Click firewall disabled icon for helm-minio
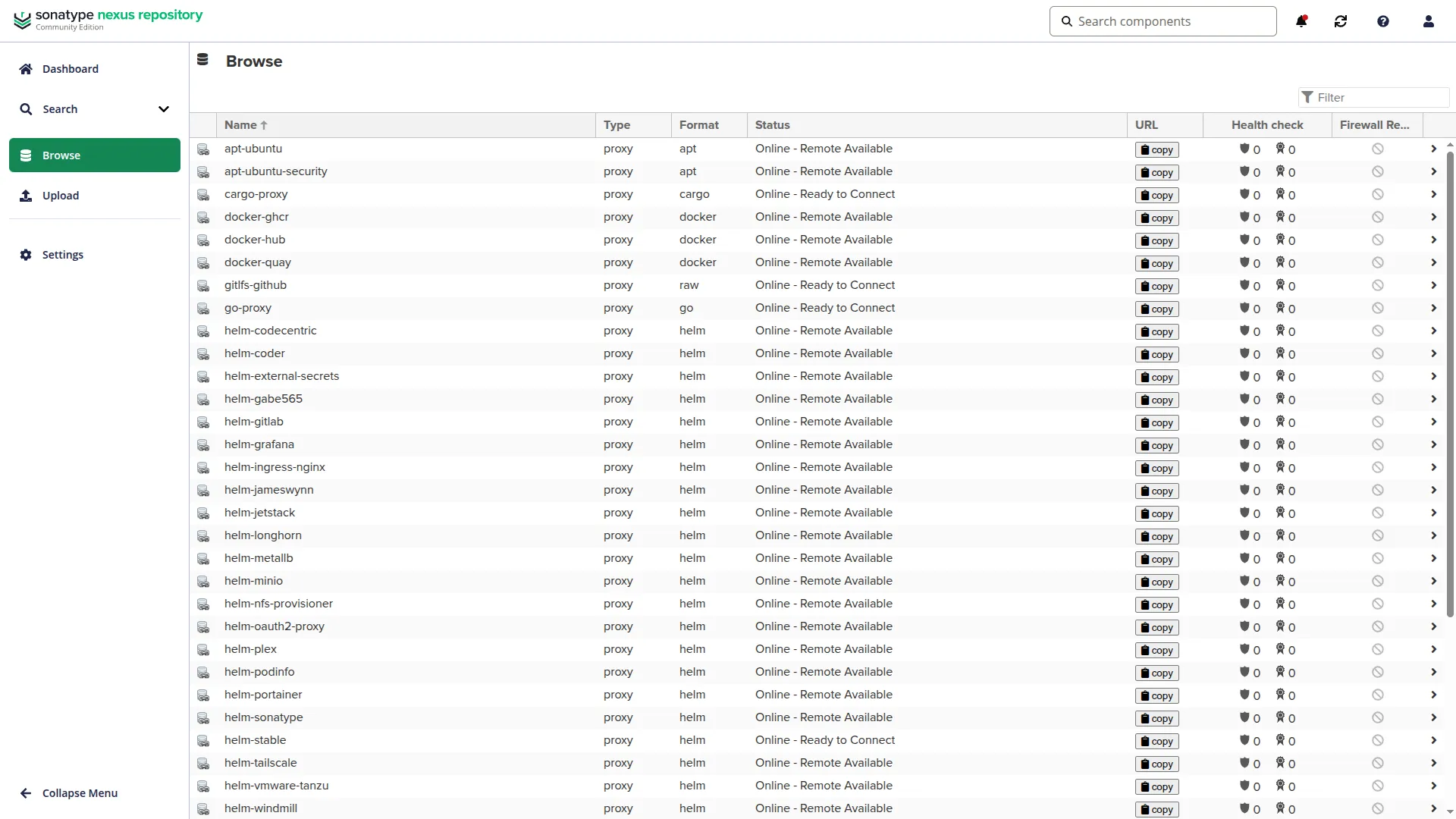Viewport: 1456px width, 819px height. click(1378, 581)
